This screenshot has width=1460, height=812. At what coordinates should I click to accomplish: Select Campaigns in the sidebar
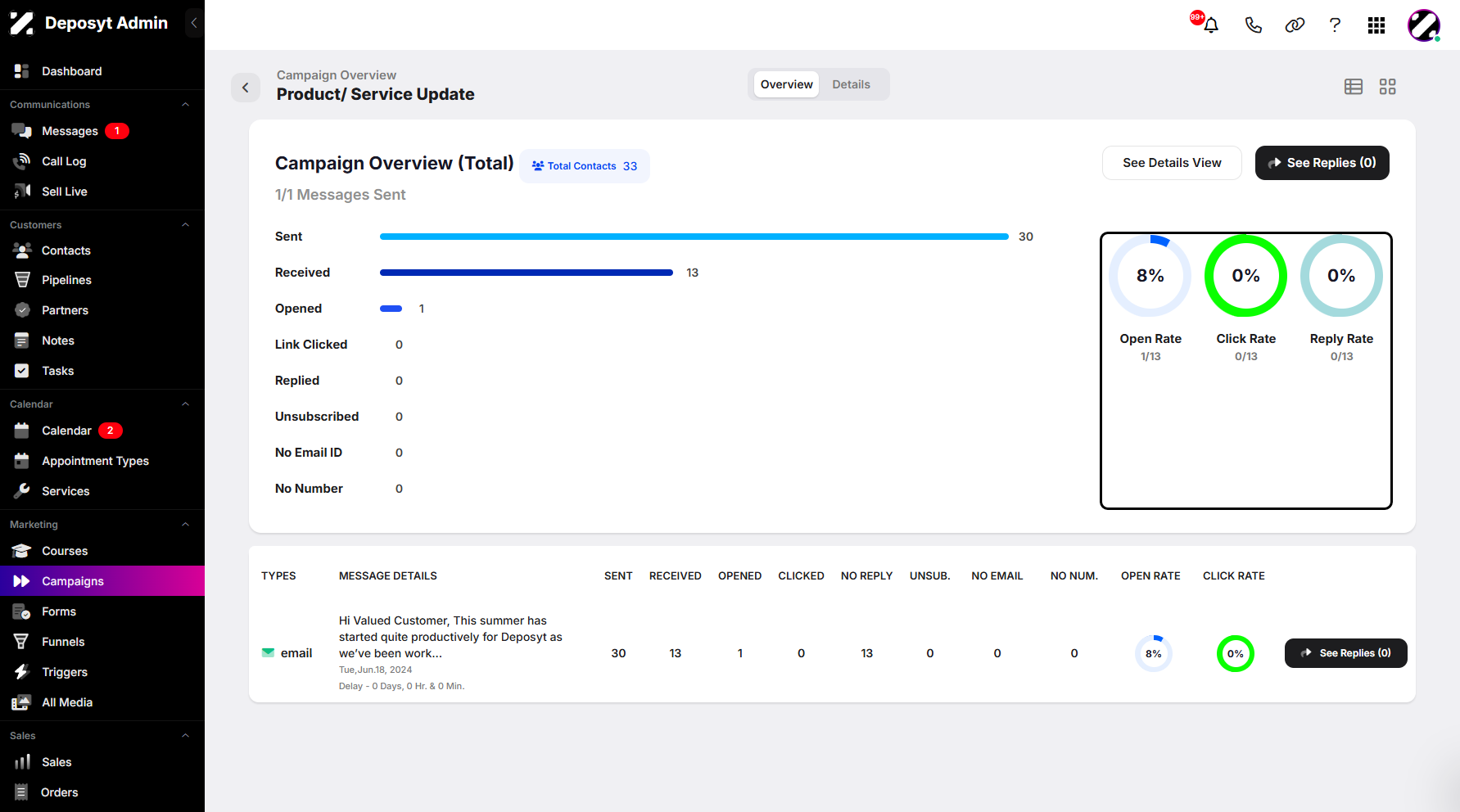(x=102, y=581)
